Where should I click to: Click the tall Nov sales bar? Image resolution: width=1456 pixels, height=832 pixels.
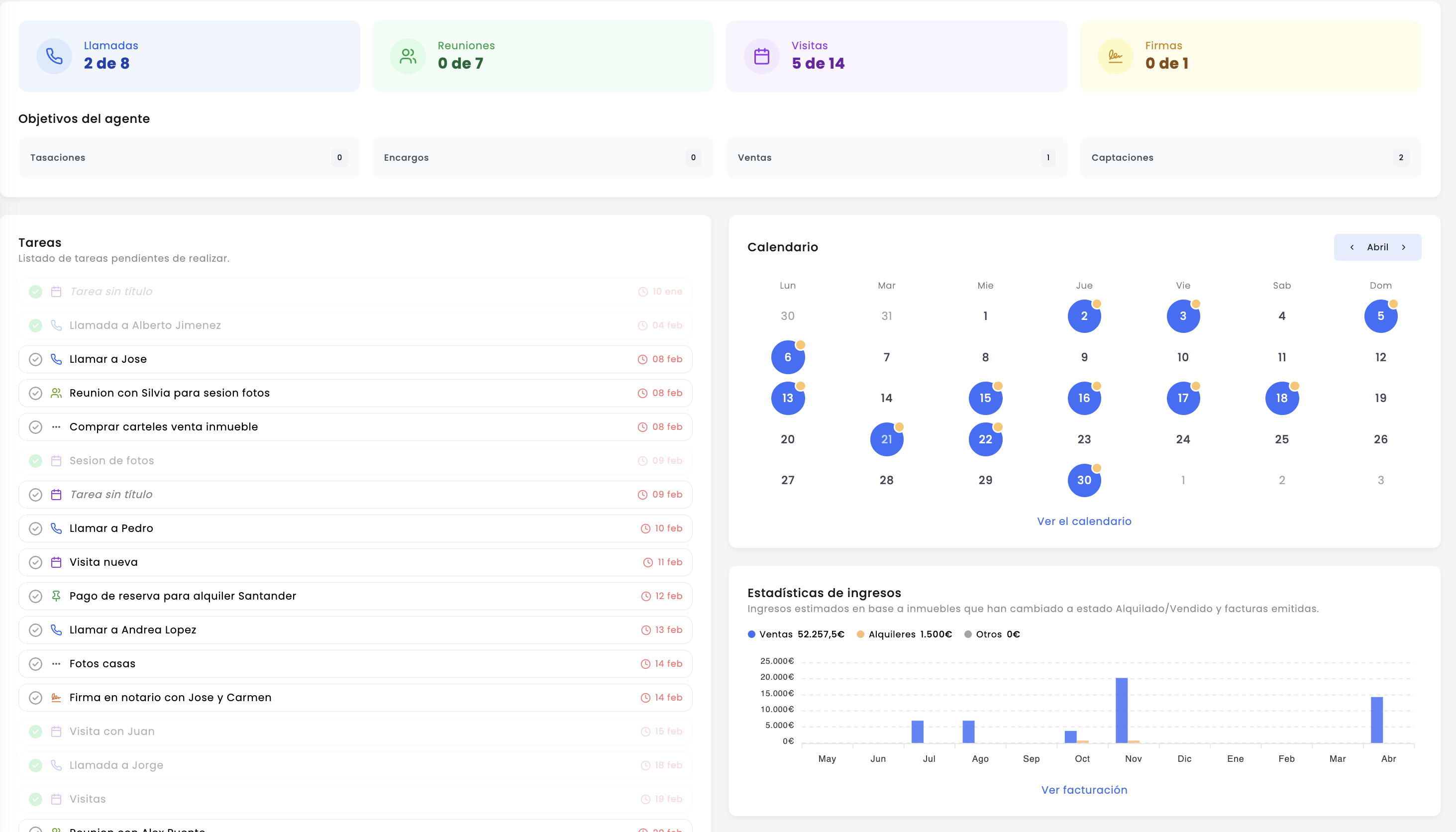coord(1121,710)
